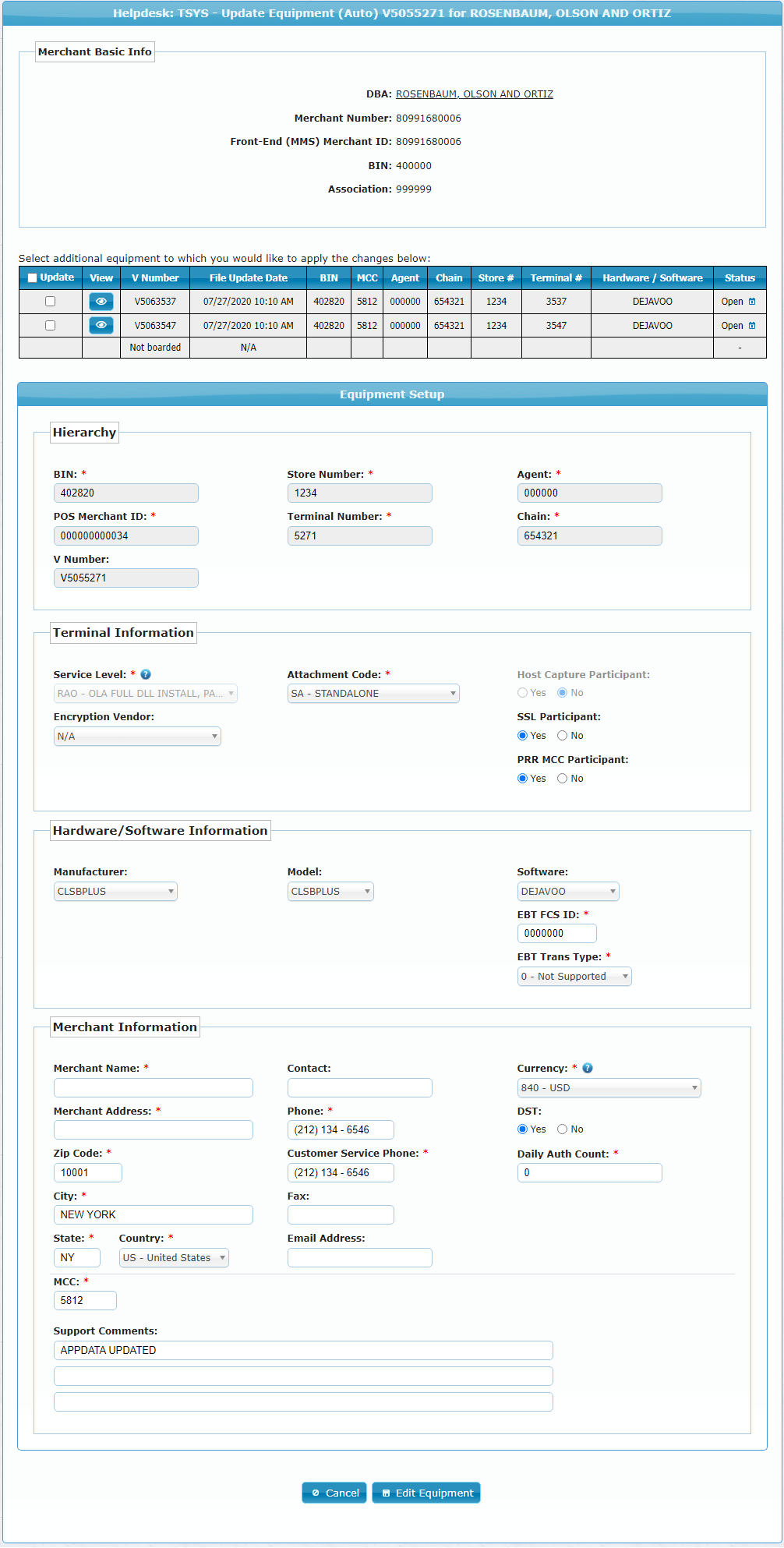Open the ROSENBAUM, OLSON AND ORTIZ DBA link
784x1548 pixels.
(x=474, y=94)
